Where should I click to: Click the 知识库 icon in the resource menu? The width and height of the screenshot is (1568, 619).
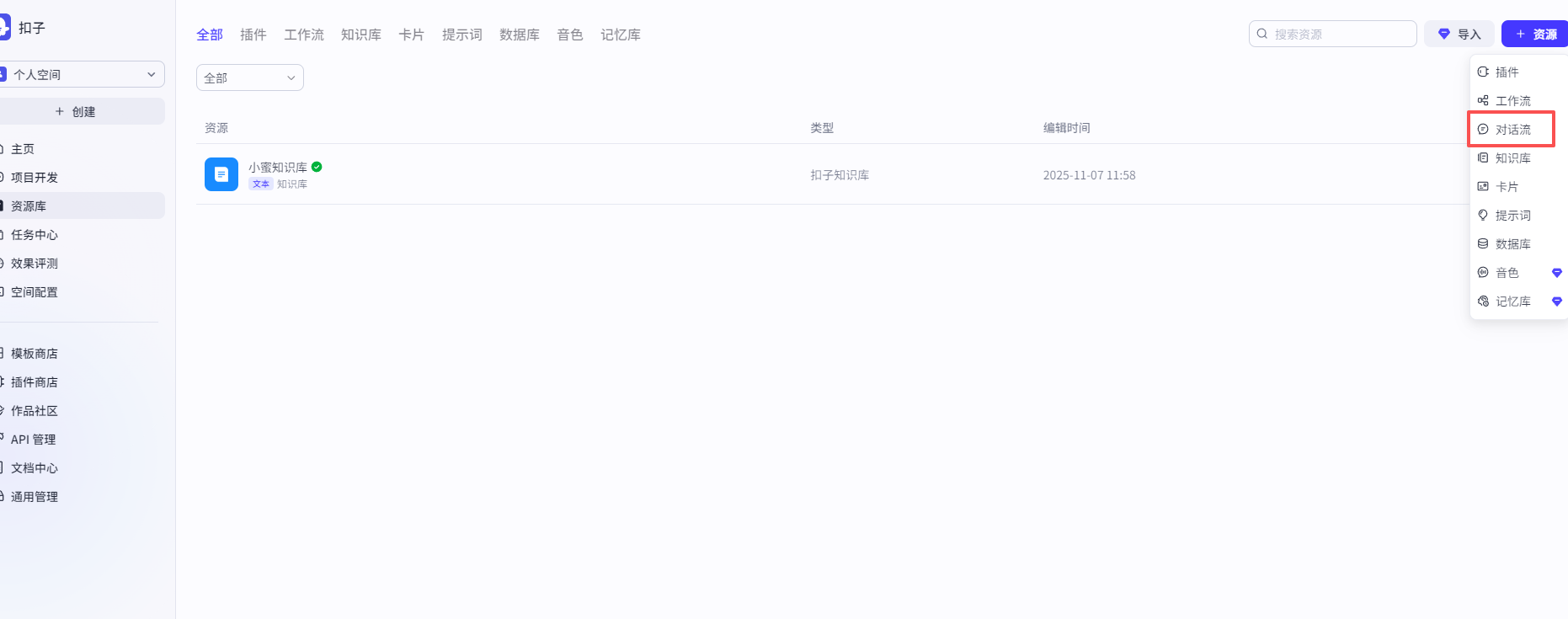tap(1483, 157)
